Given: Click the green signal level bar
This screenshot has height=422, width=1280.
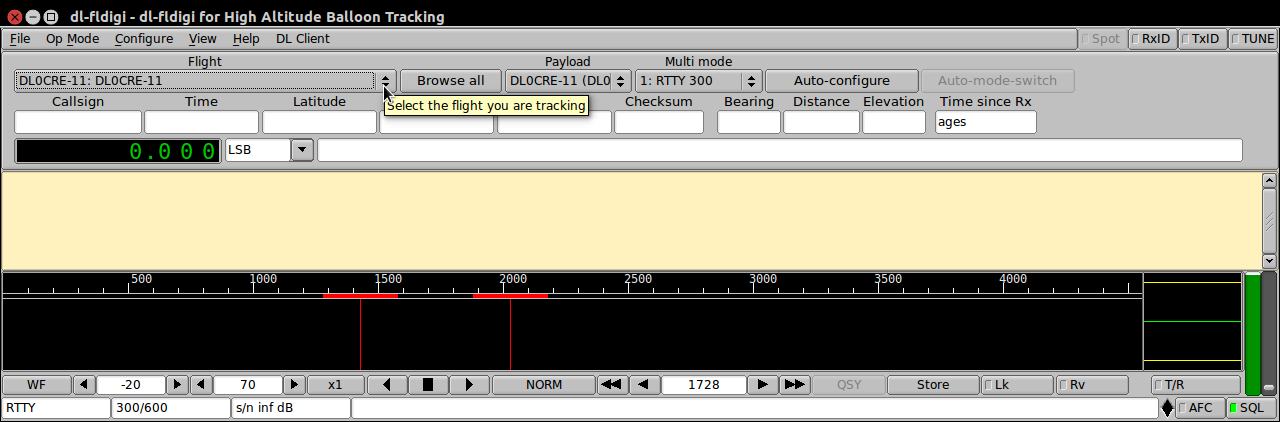Looking at the screenshot, I should (1252, 333).
